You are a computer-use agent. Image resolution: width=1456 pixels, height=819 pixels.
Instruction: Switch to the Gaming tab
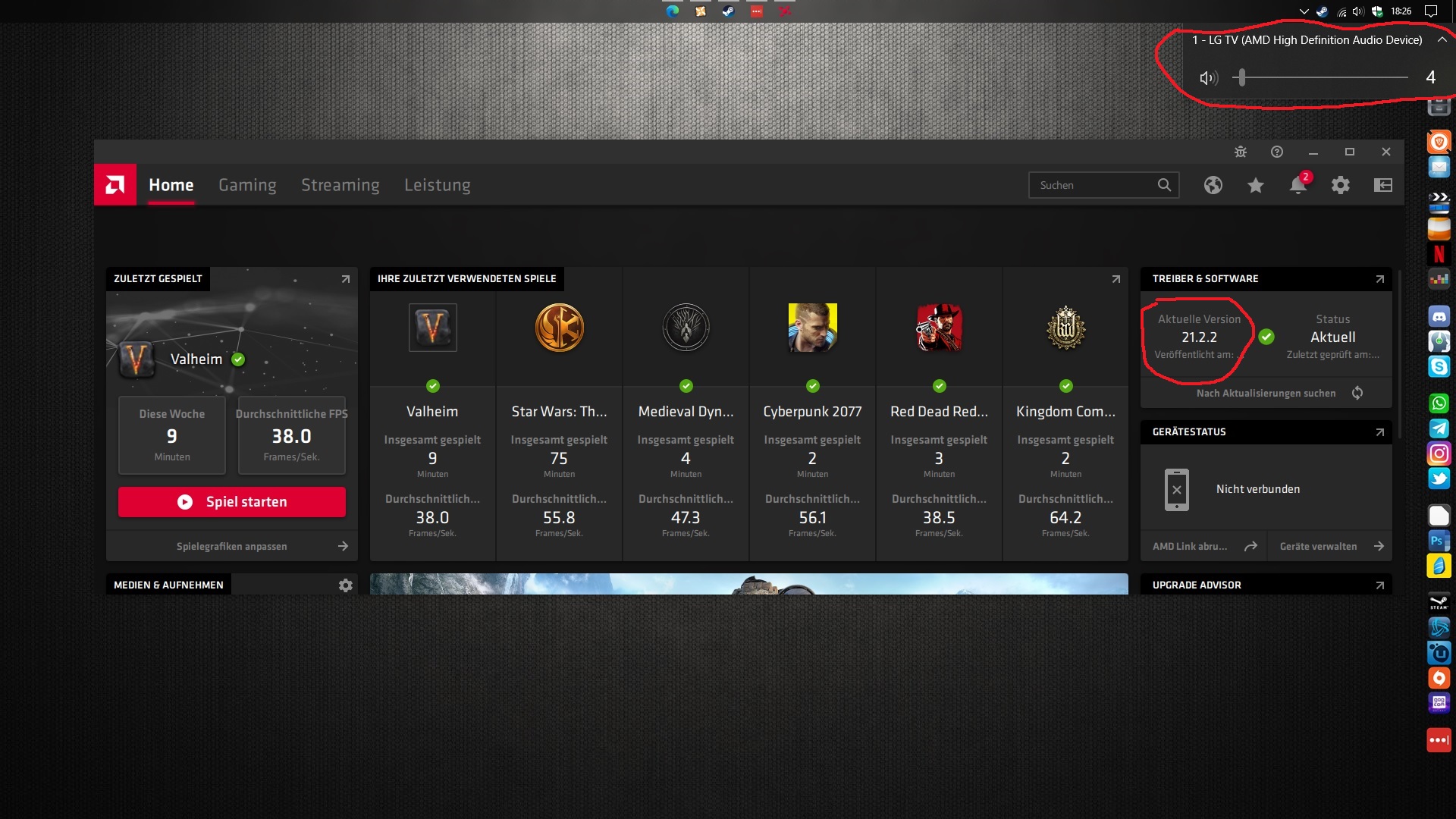click(247, 185)
